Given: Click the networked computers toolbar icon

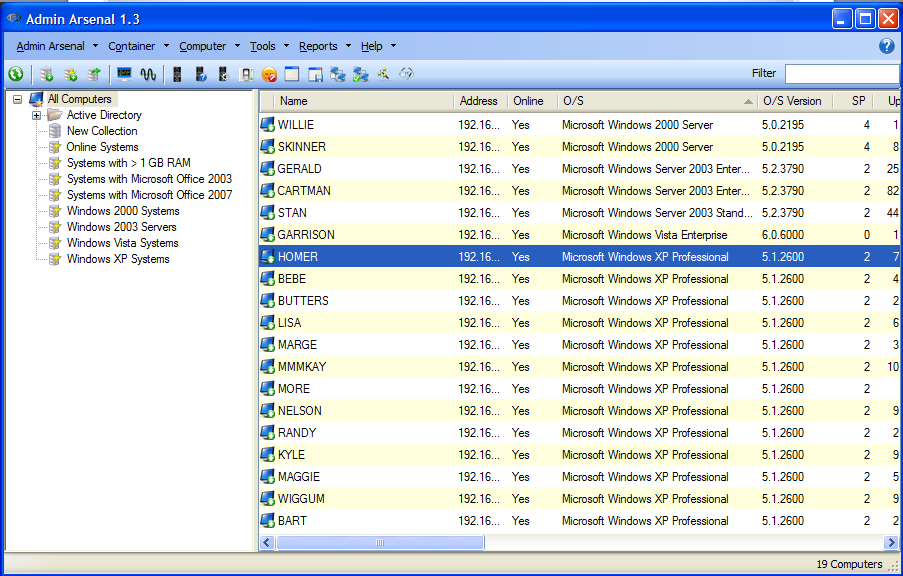Looking at the screenshot, I should point(337,74).
